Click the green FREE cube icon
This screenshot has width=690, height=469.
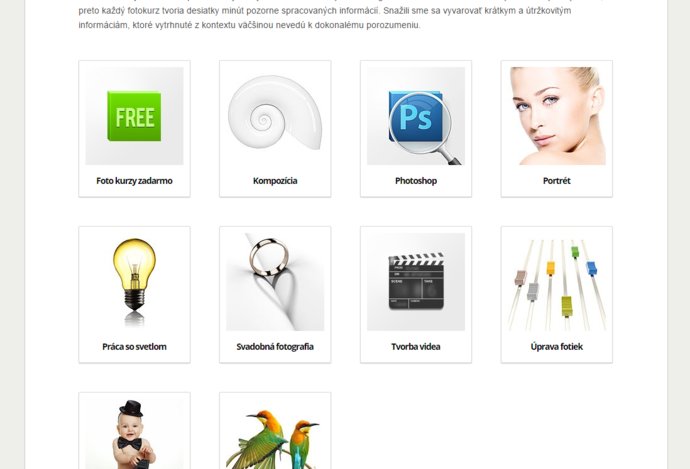click(134, 116)
